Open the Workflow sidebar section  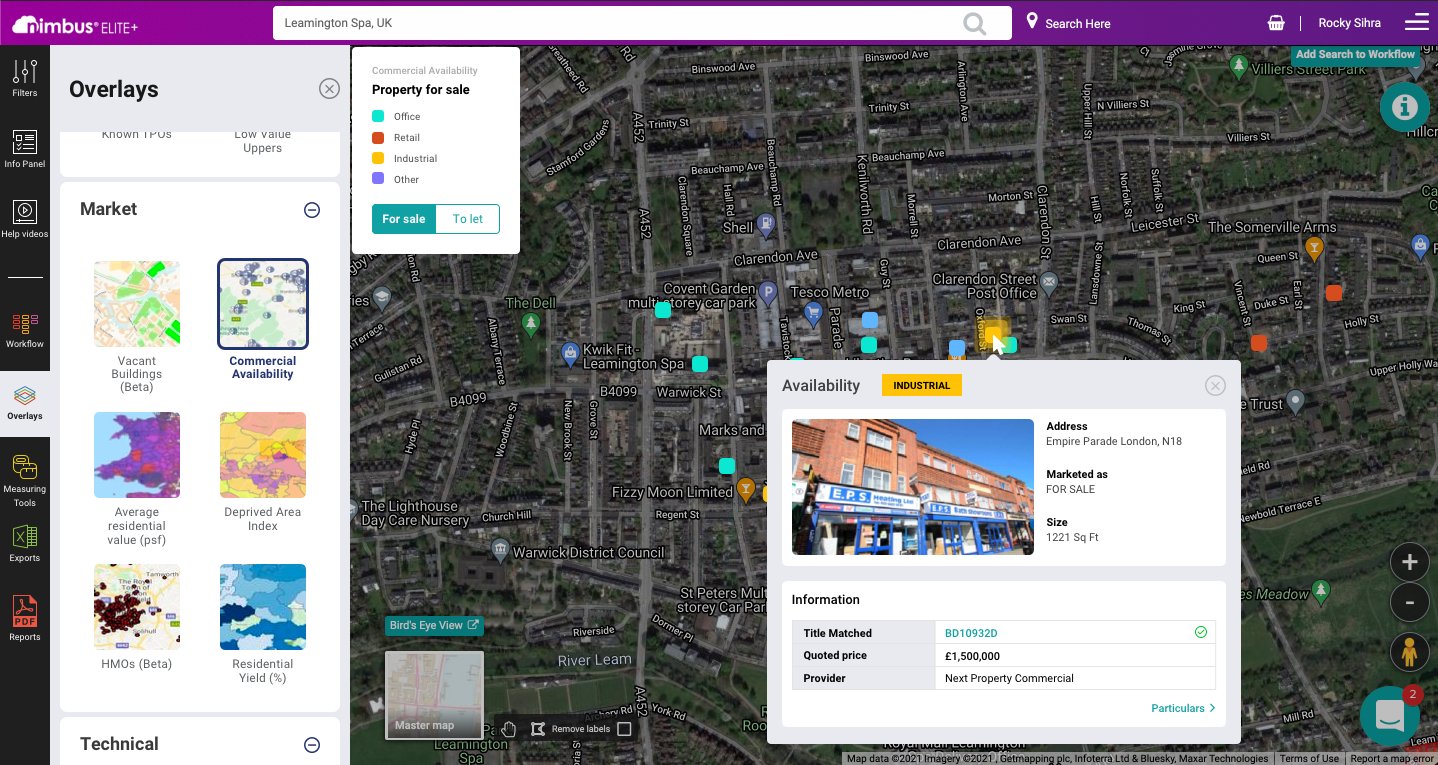pos(25,330)
